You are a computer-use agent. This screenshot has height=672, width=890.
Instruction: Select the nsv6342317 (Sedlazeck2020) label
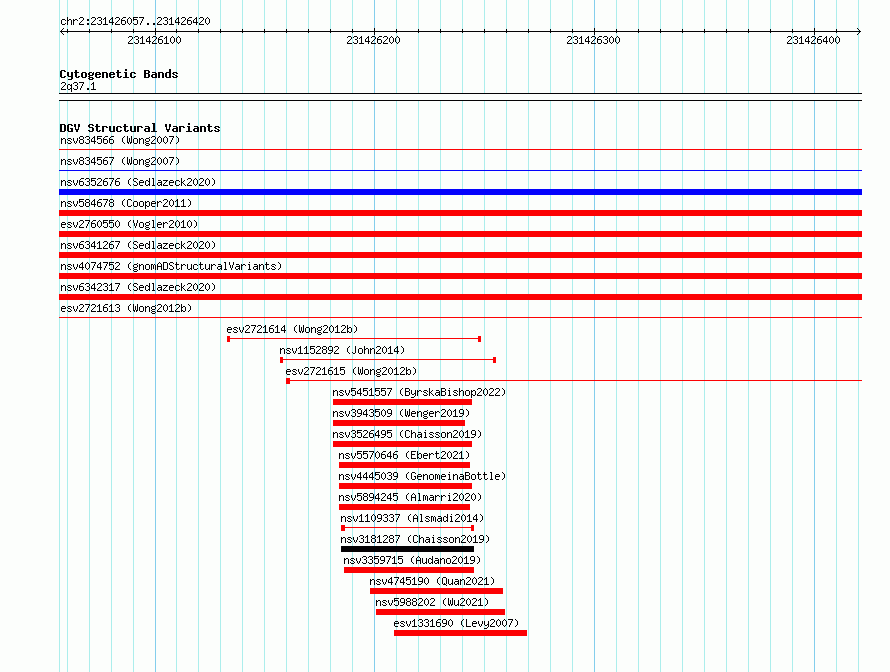click(x=138, y=287)
